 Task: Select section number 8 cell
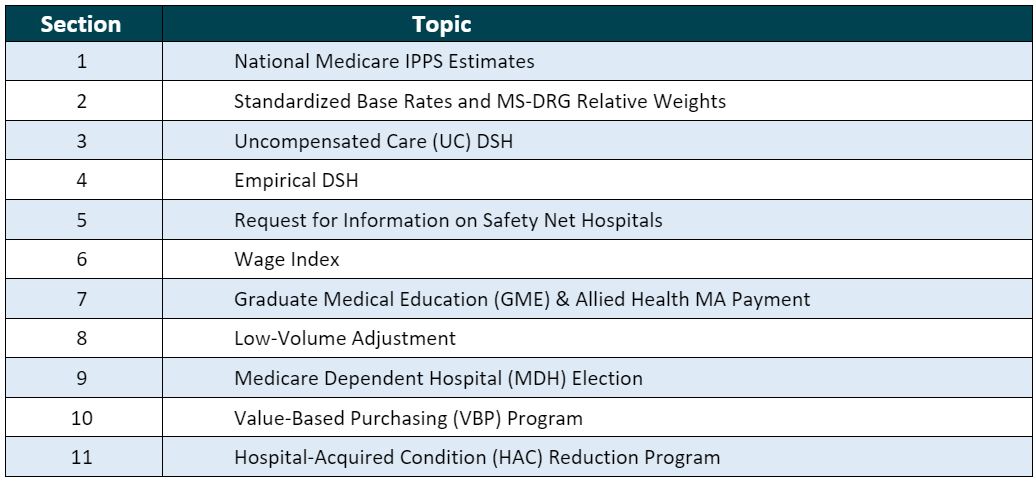point(81,339)
